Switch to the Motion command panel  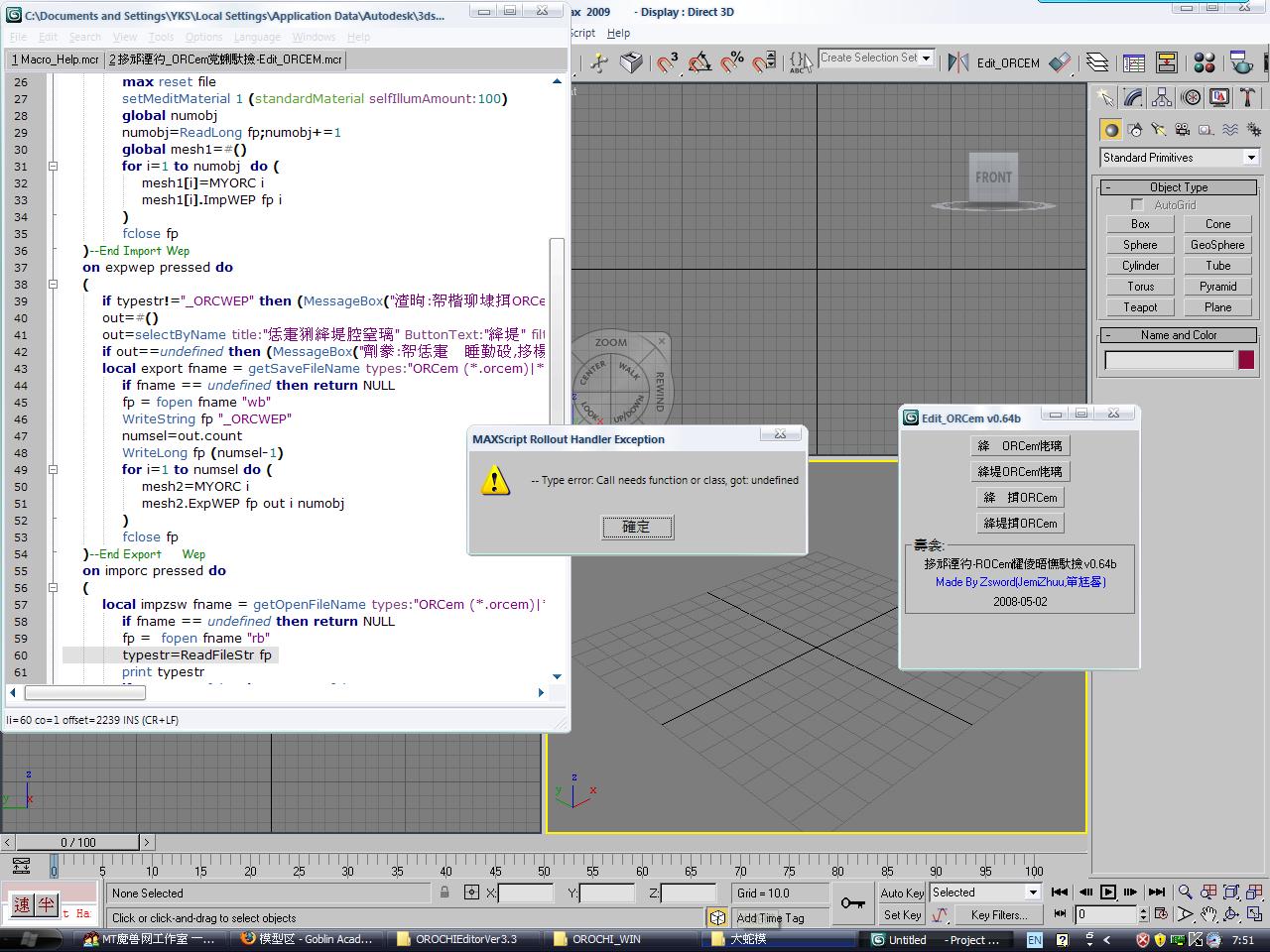pyautogui.click(x=1191, y=97)
